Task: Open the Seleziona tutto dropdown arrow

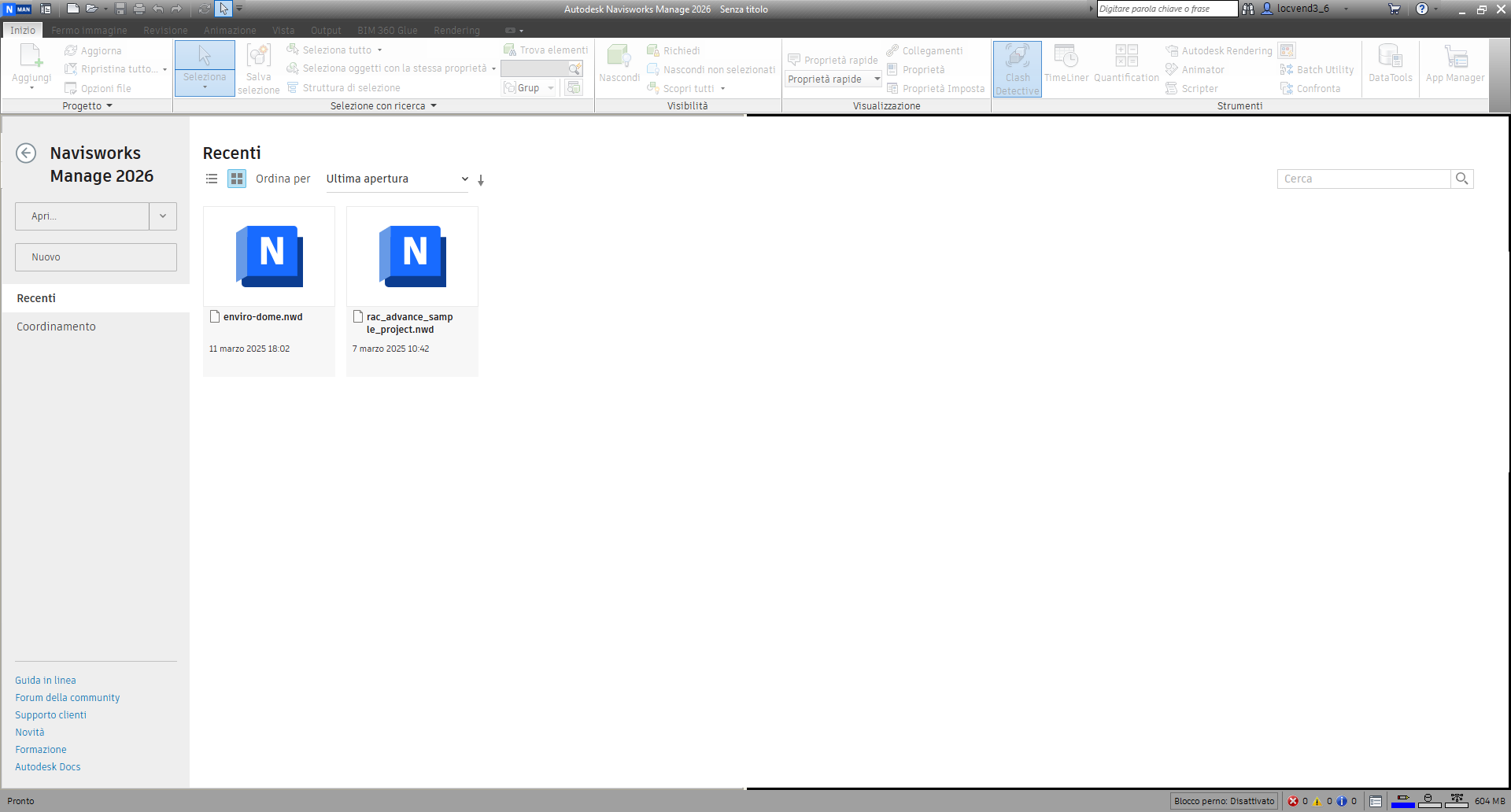Action: [x=379, y=50]
